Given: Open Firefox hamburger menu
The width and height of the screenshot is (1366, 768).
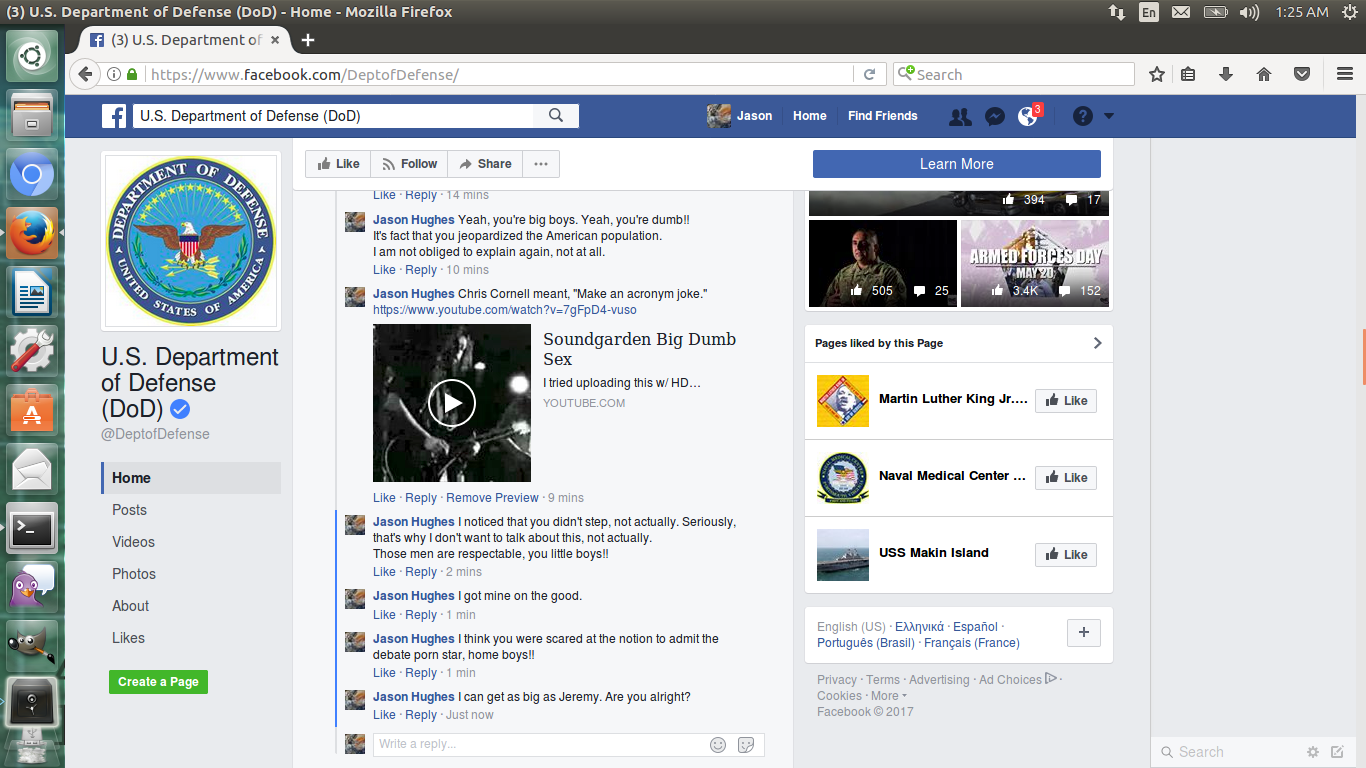Looking at the screenshot, I should point(1345,74).
